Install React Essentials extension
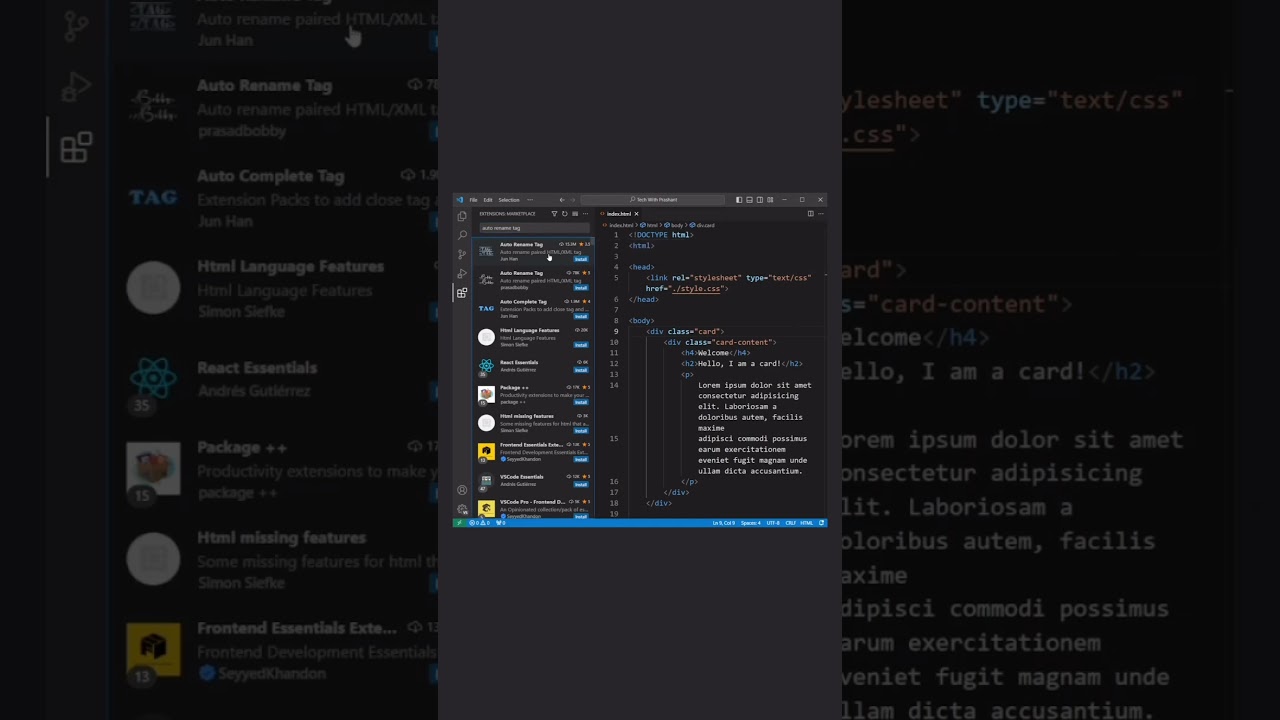This screenshot has height=720, width=1280. pyautogui.click(x=581, y=370)
